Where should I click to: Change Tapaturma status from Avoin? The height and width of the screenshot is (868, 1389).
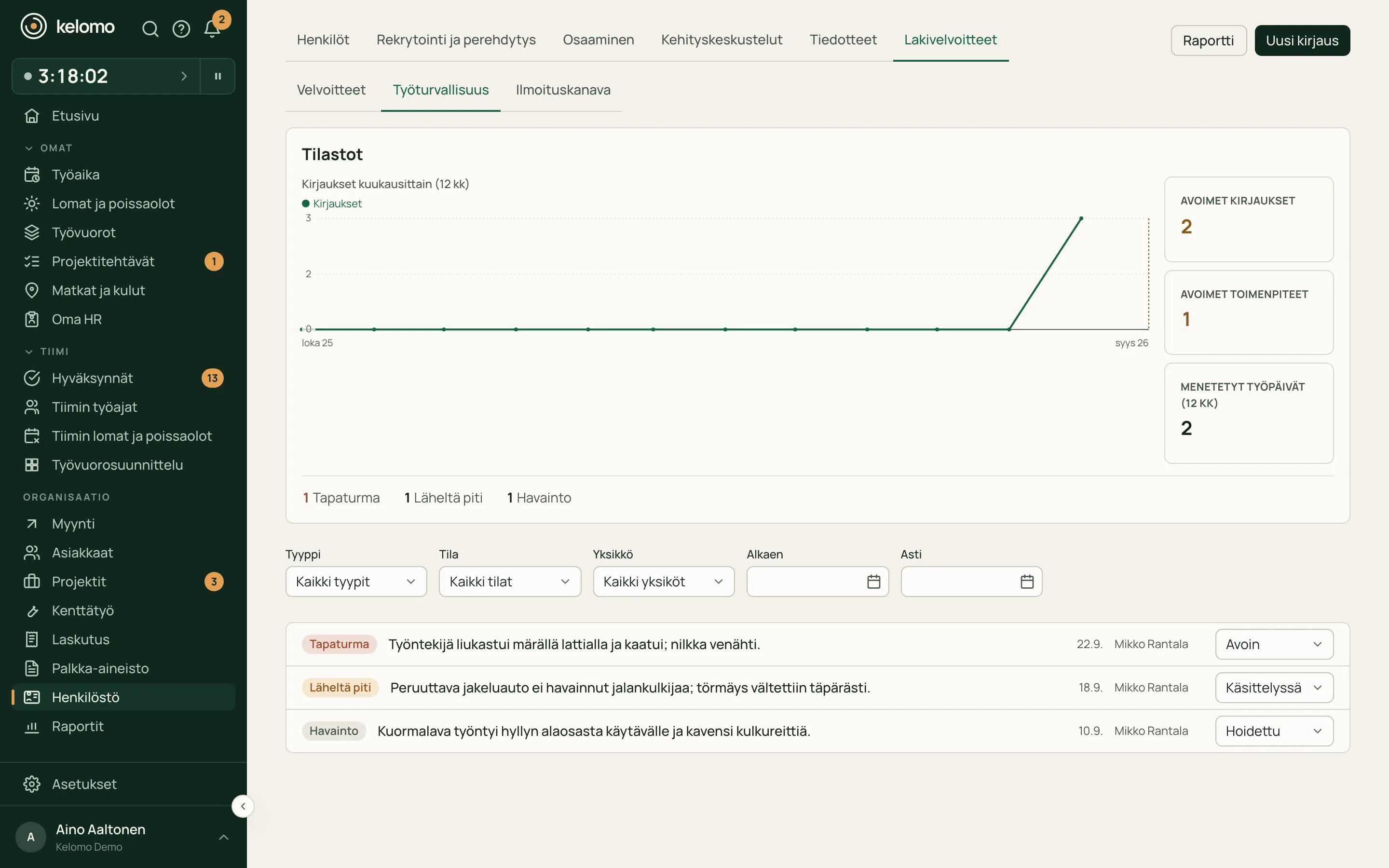pyautogui.click(x=1274, y=644)
